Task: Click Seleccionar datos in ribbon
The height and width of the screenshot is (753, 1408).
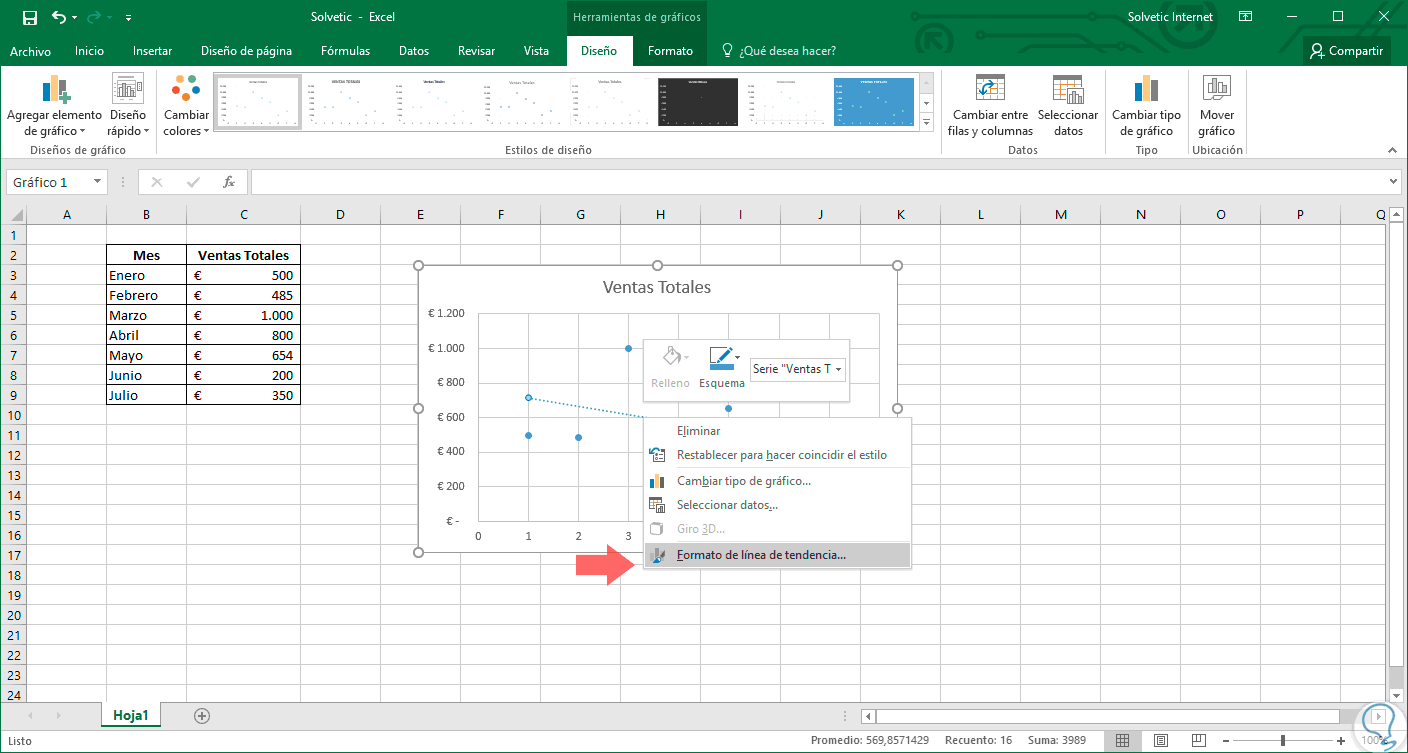Action: point(1068,106)
